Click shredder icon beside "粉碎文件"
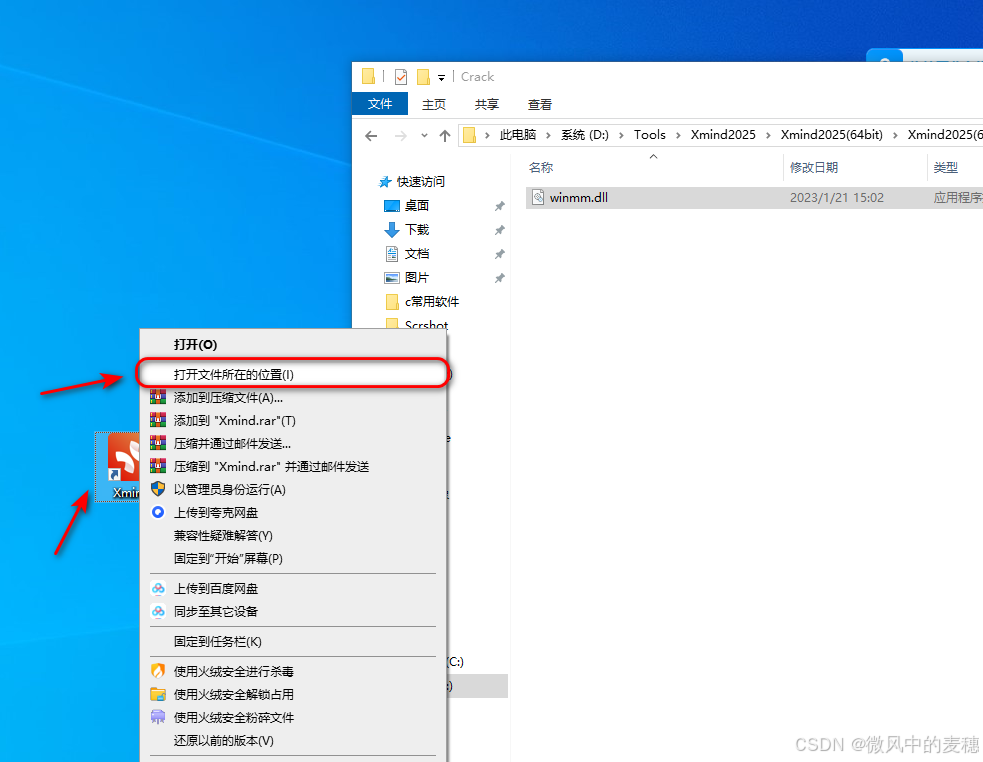The width and height of the screenshot is (983, 762). pos(158,717)
